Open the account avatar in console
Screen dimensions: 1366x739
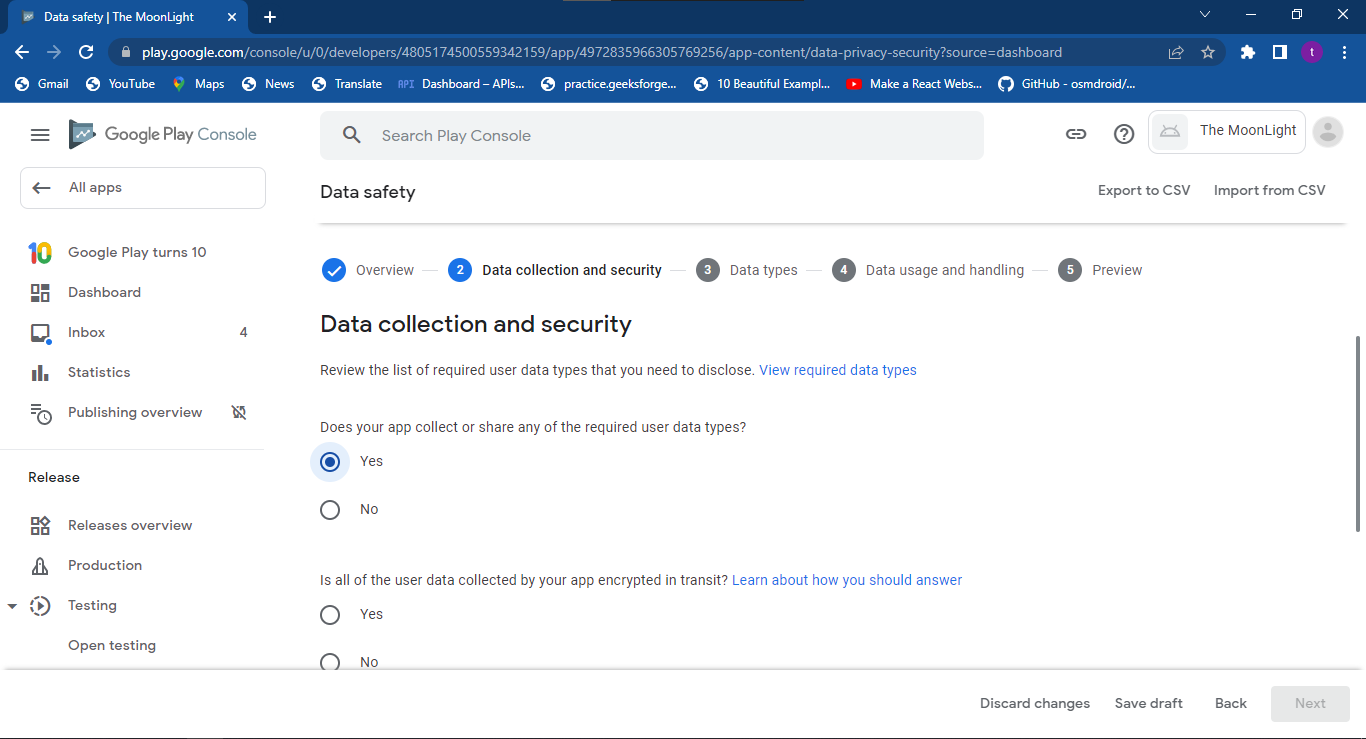pos(1328,132)
